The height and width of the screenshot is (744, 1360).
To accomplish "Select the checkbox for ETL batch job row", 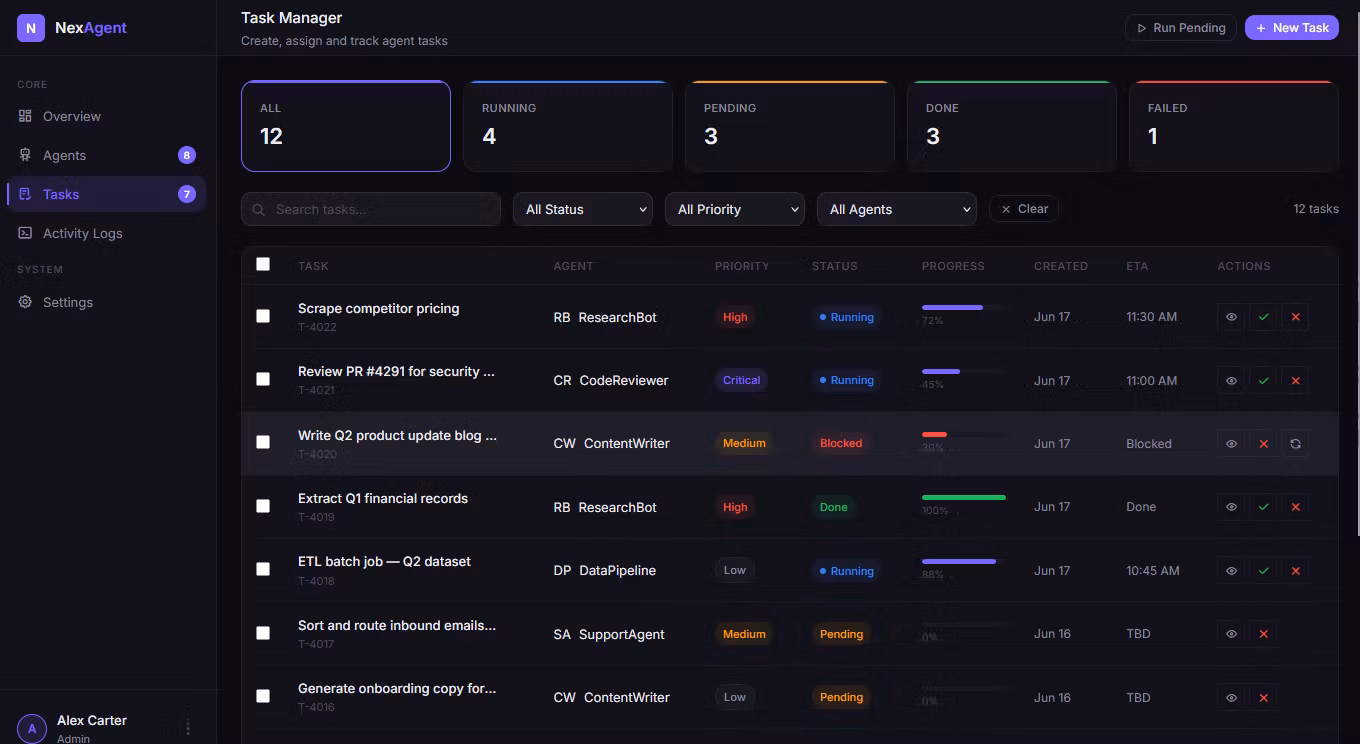I will click(x=263, y=569).
